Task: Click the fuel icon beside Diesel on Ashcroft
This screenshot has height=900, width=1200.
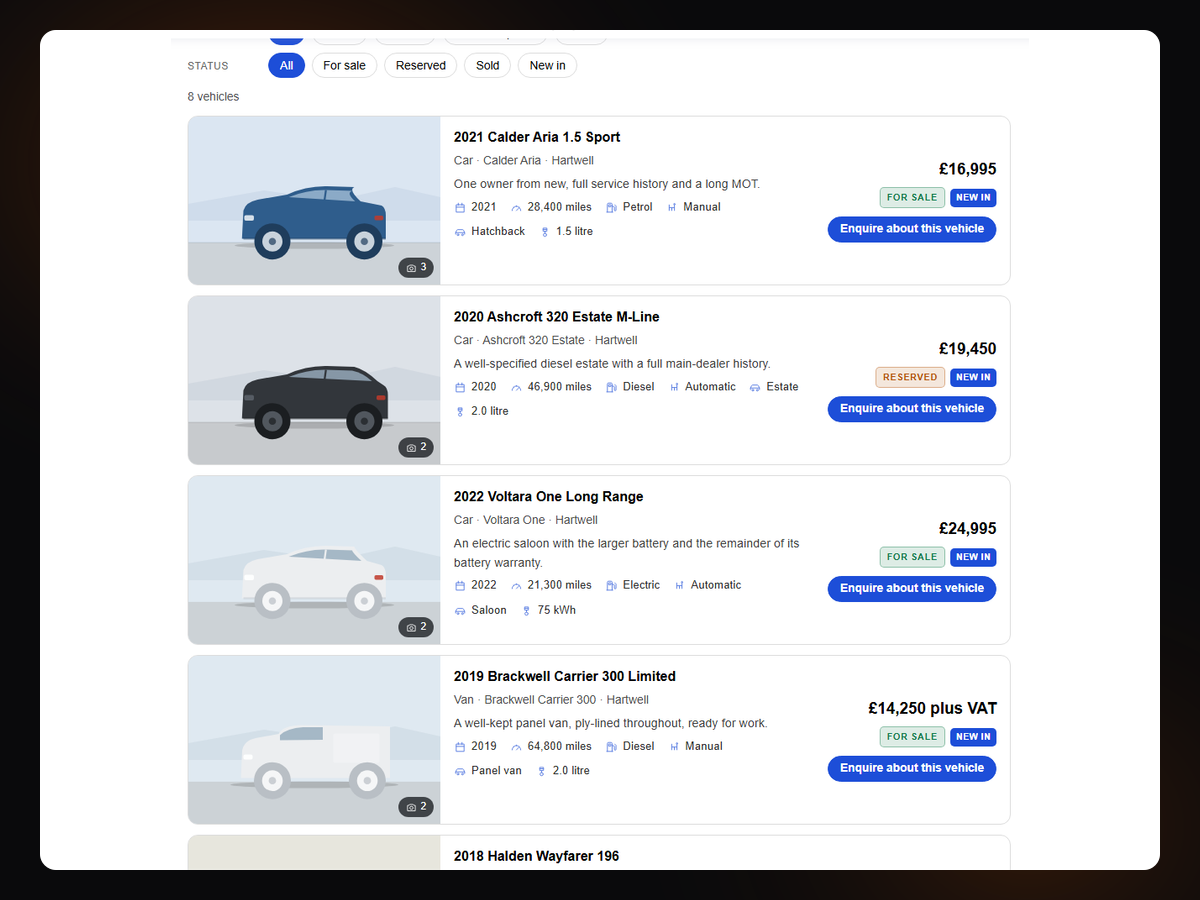Action: pos(611,387)
